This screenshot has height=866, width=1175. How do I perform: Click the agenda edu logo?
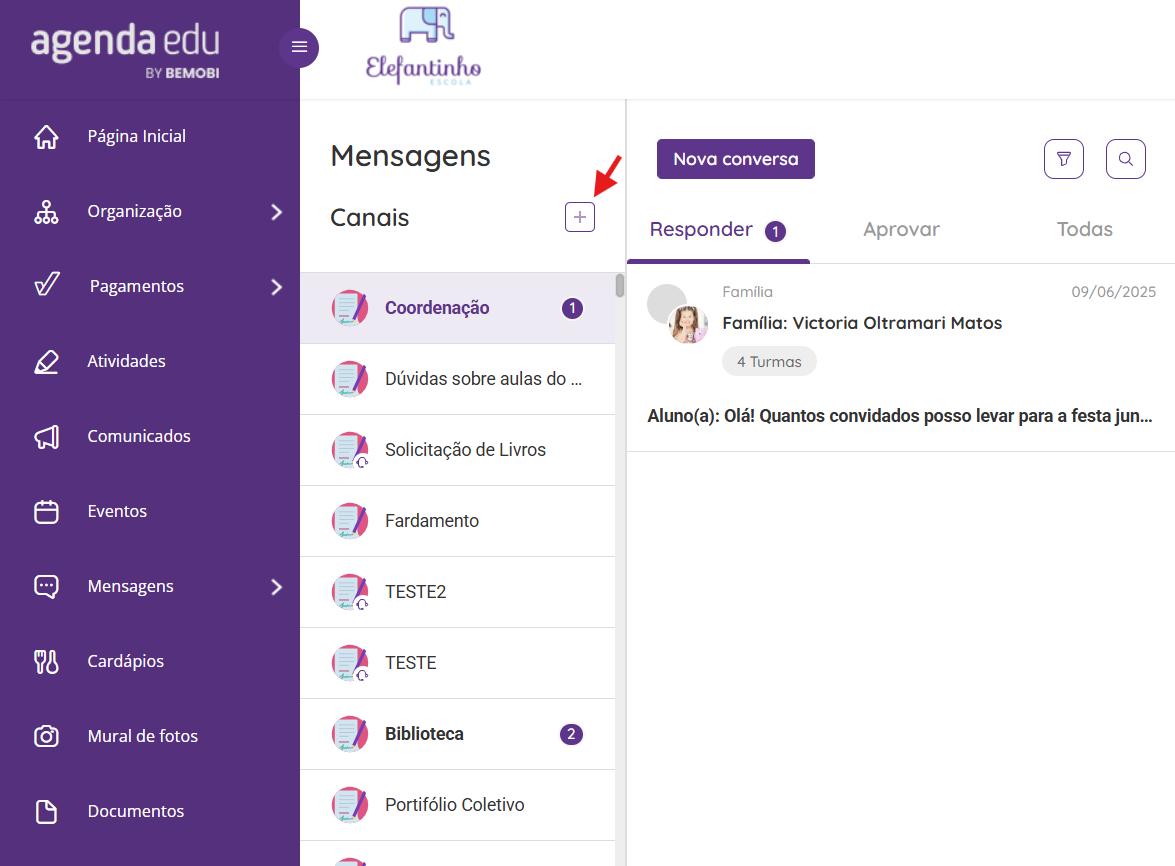tap(125, 49)
